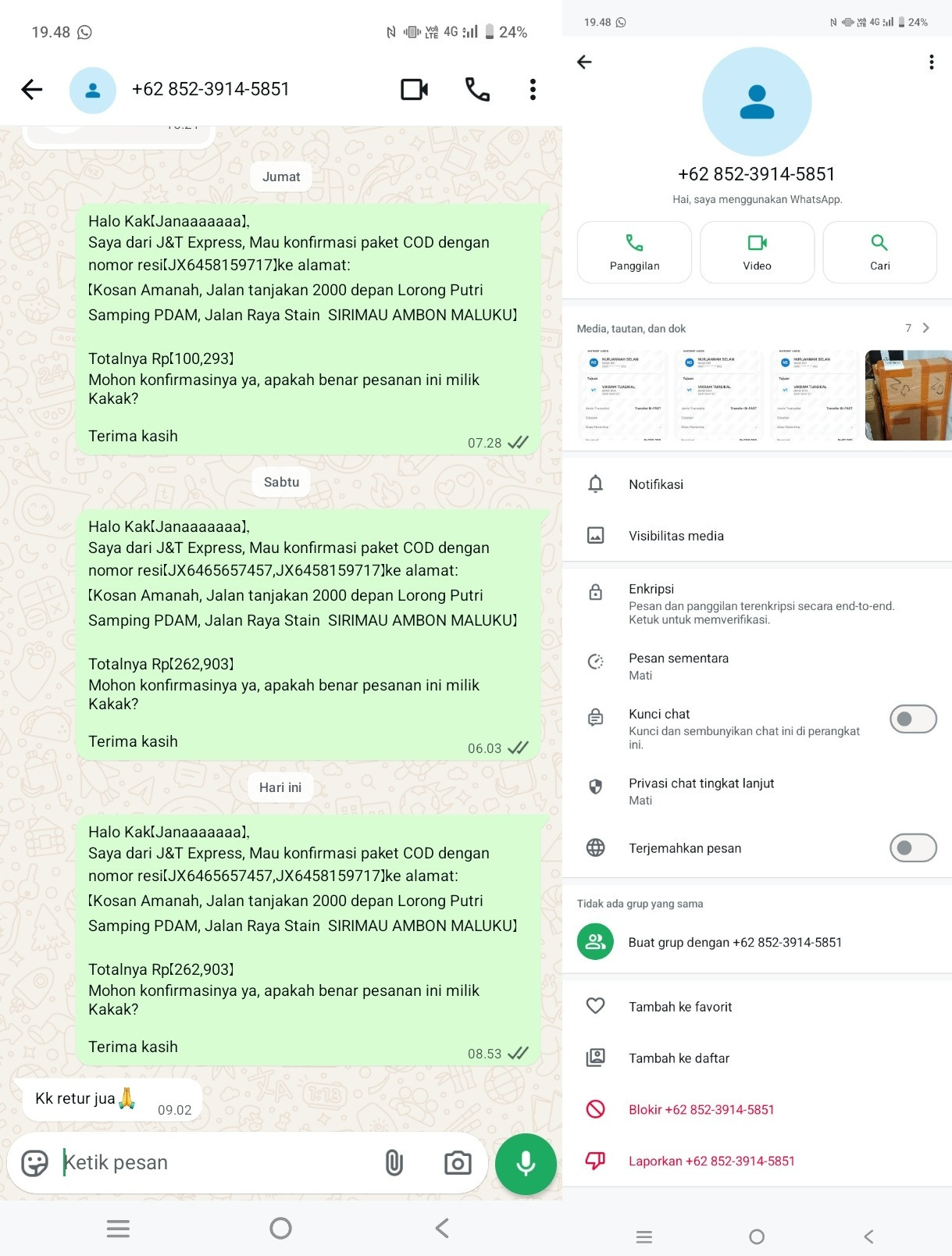Expand media list via the chevron beside 7
Screen dimensions: 952x1256
pos(926,328)
